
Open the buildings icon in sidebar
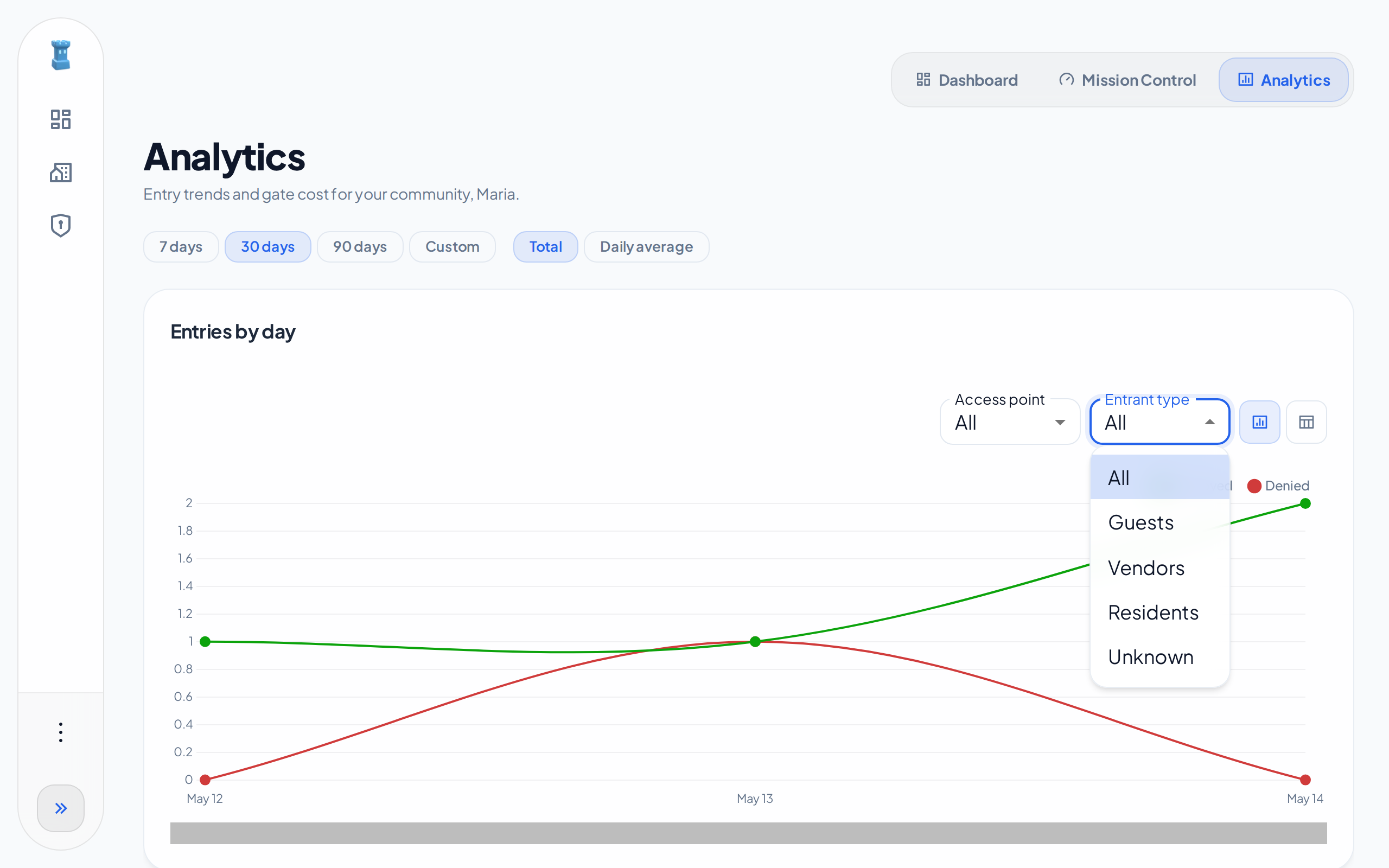61,172
